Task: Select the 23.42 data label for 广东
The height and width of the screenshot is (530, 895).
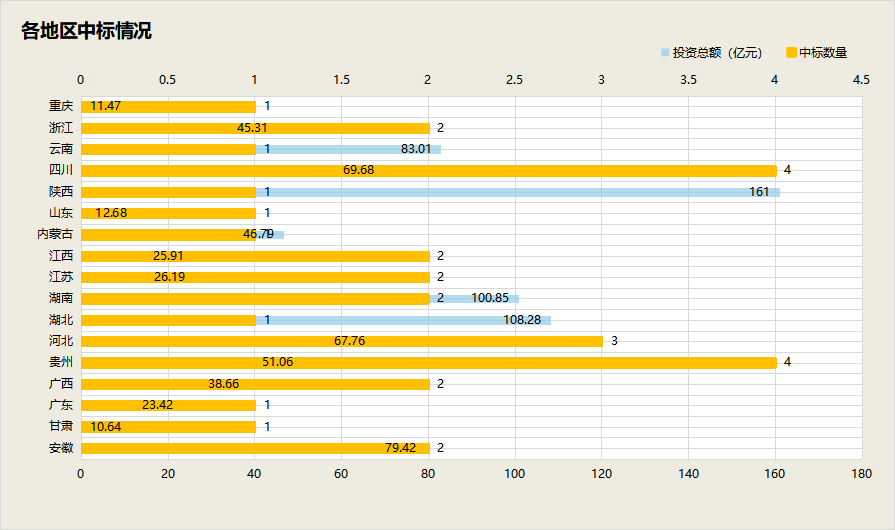Action: coord(158,404)
